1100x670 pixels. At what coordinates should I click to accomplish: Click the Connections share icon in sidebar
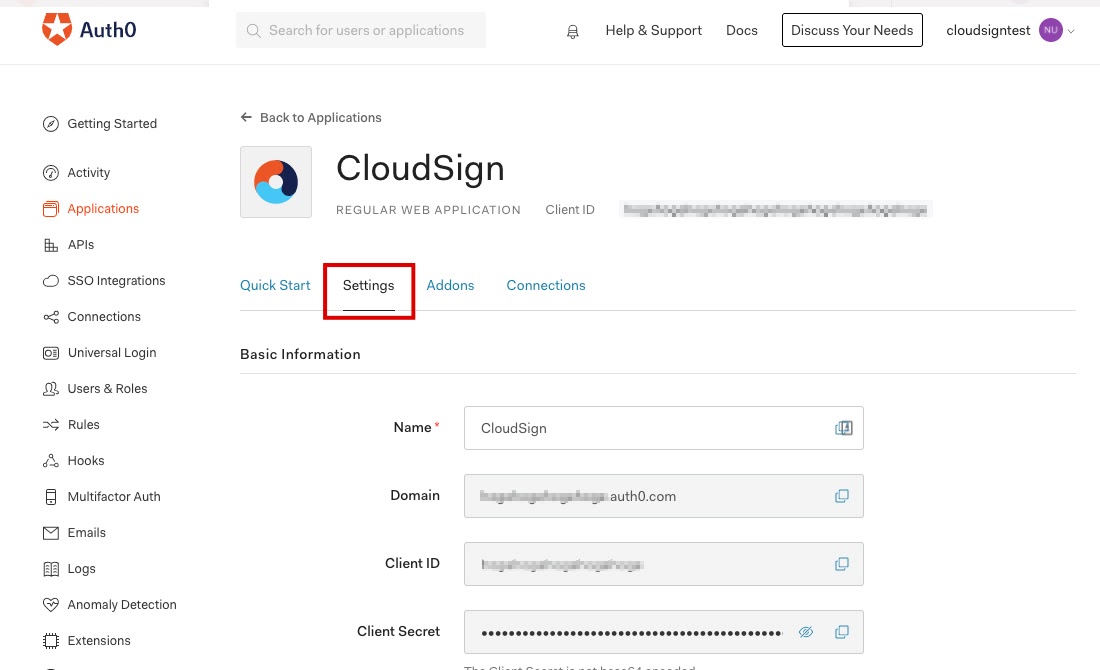pyautogui.click(x=51, y=317)
